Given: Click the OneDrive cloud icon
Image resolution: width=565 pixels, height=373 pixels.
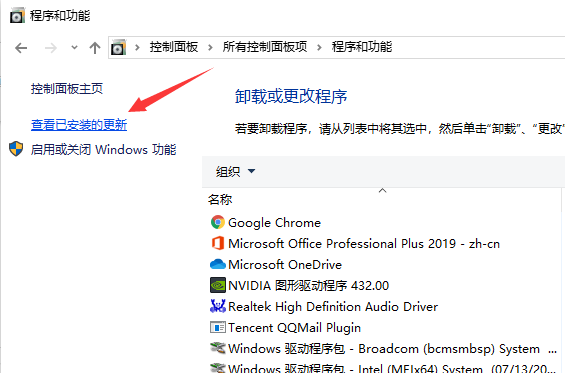Looking at the screenshot, I should pos(218,264).
